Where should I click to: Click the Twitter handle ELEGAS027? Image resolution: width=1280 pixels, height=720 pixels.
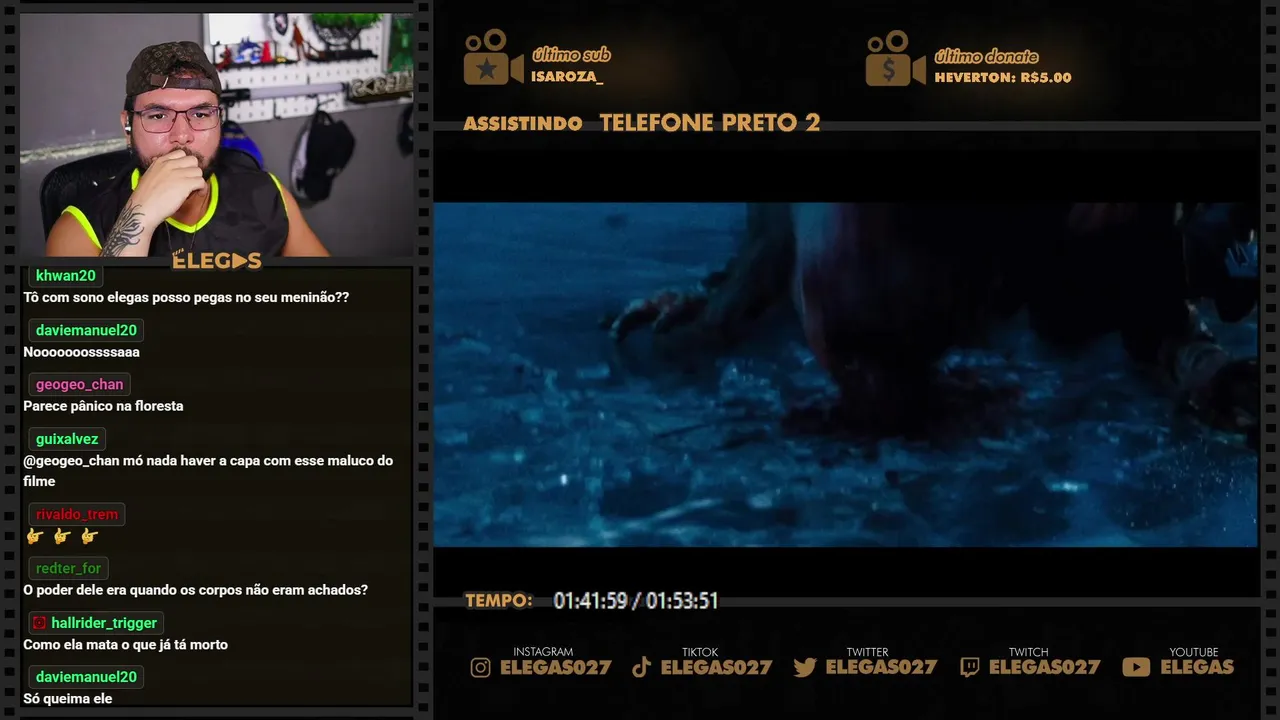[881, 668]
